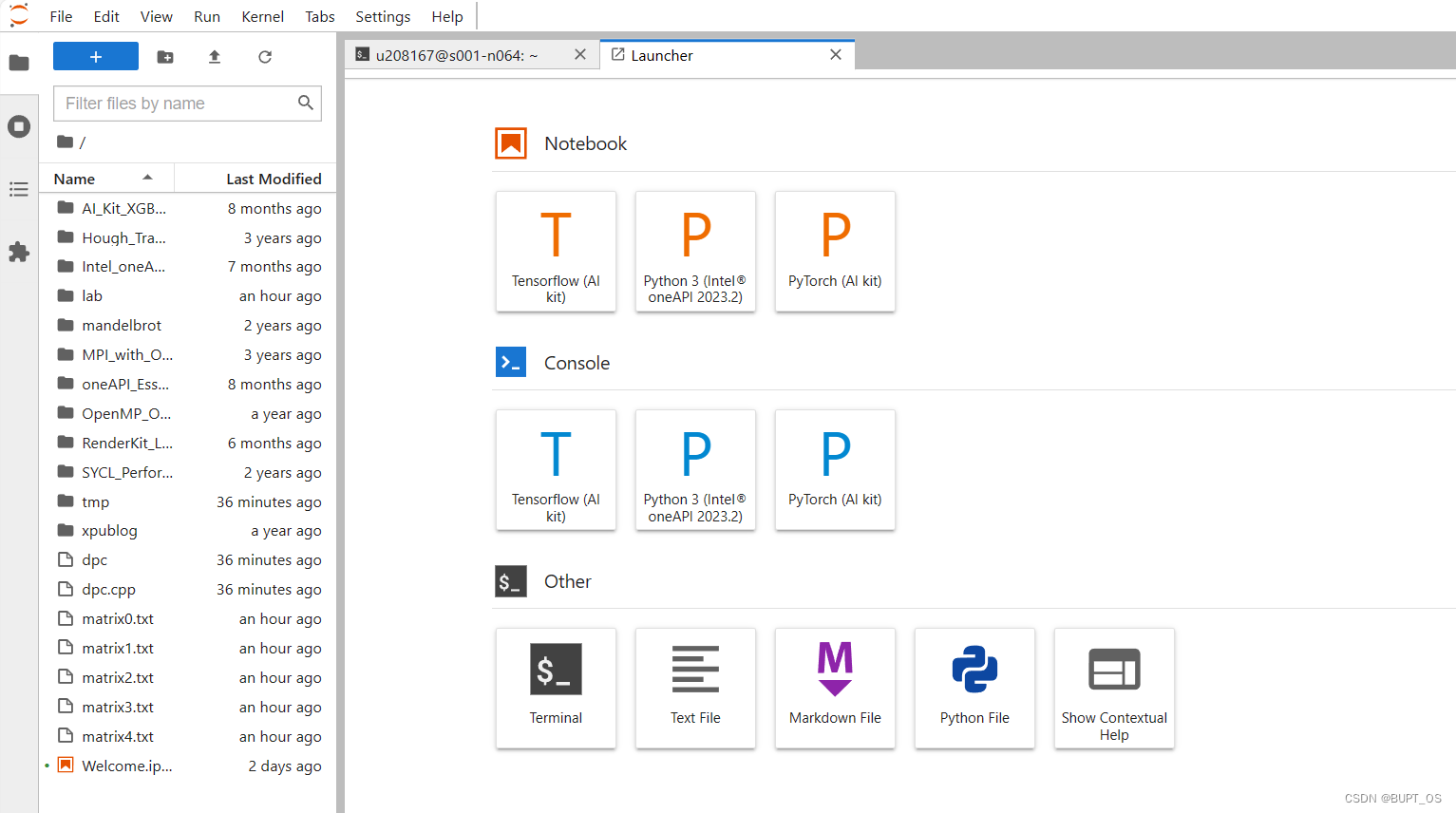This screenshot has width=1456, height=813.
Task: Create Python 3 (Intel oneAPI 2023.2) notebook
Action: [x=695, y=252]
